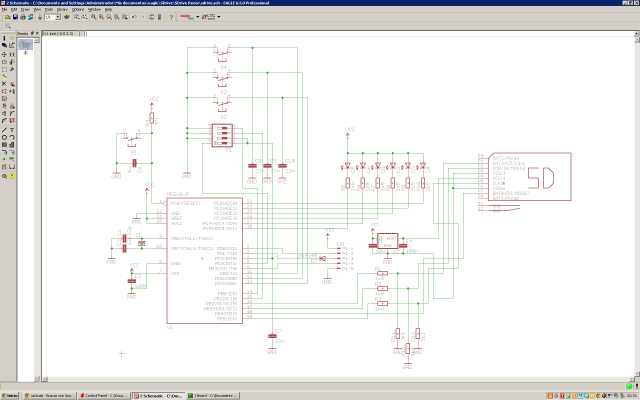Close the Sheets panel
The width and height of the screenshot is (640, 400).
coord(38,33)
